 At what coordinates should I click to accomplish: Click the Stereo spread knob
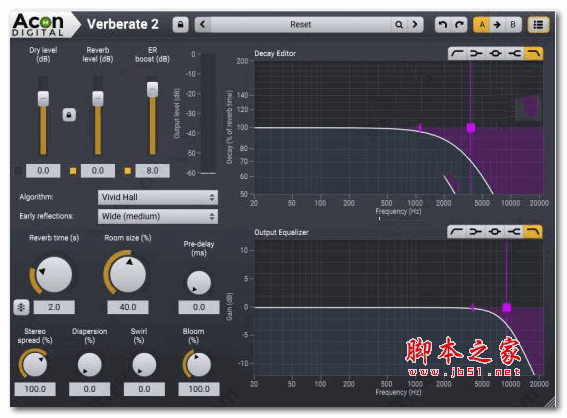[x=35, y=364]
